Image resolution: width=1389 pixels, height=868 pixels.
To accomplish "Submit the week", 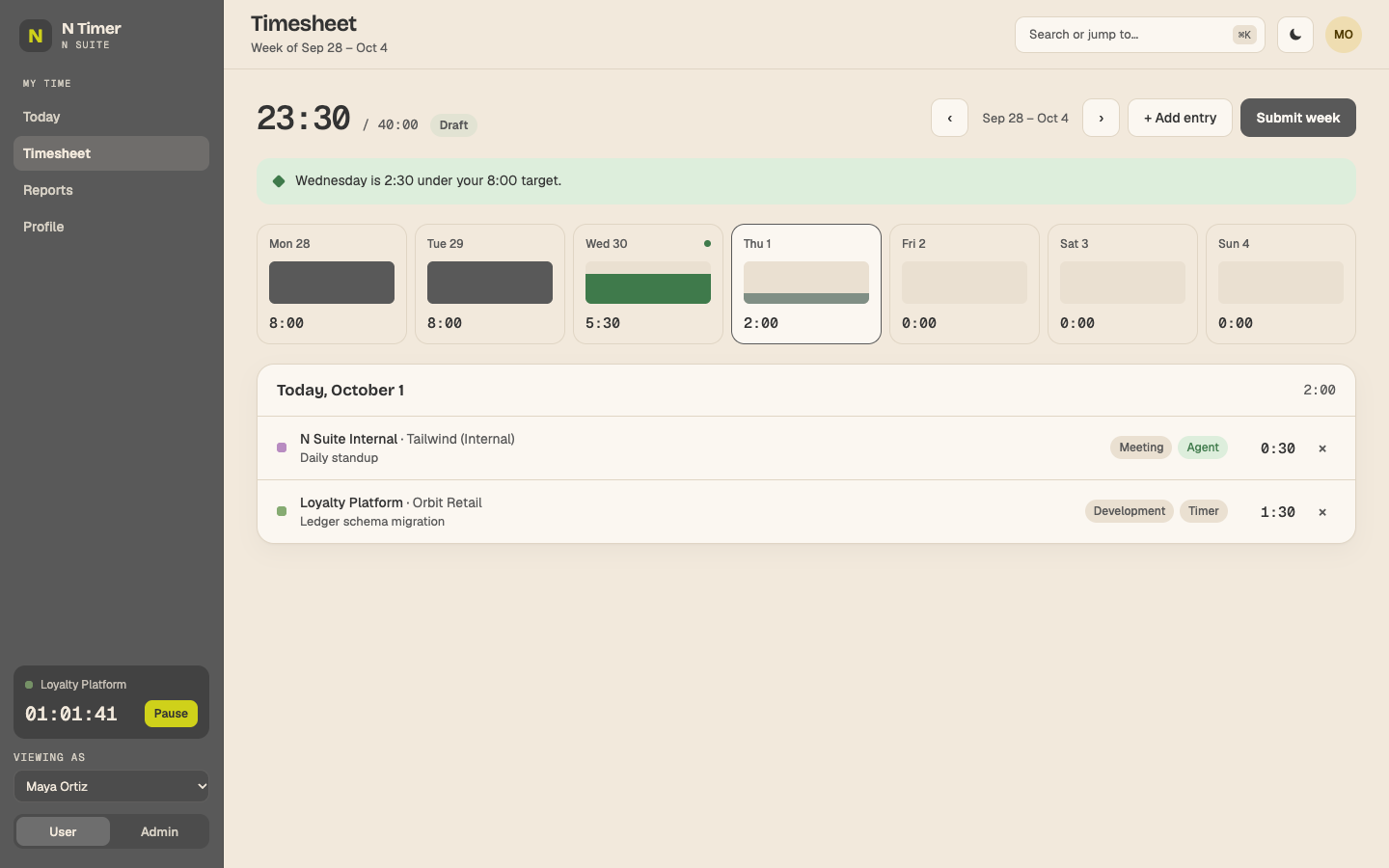I will click(1298, 118).
